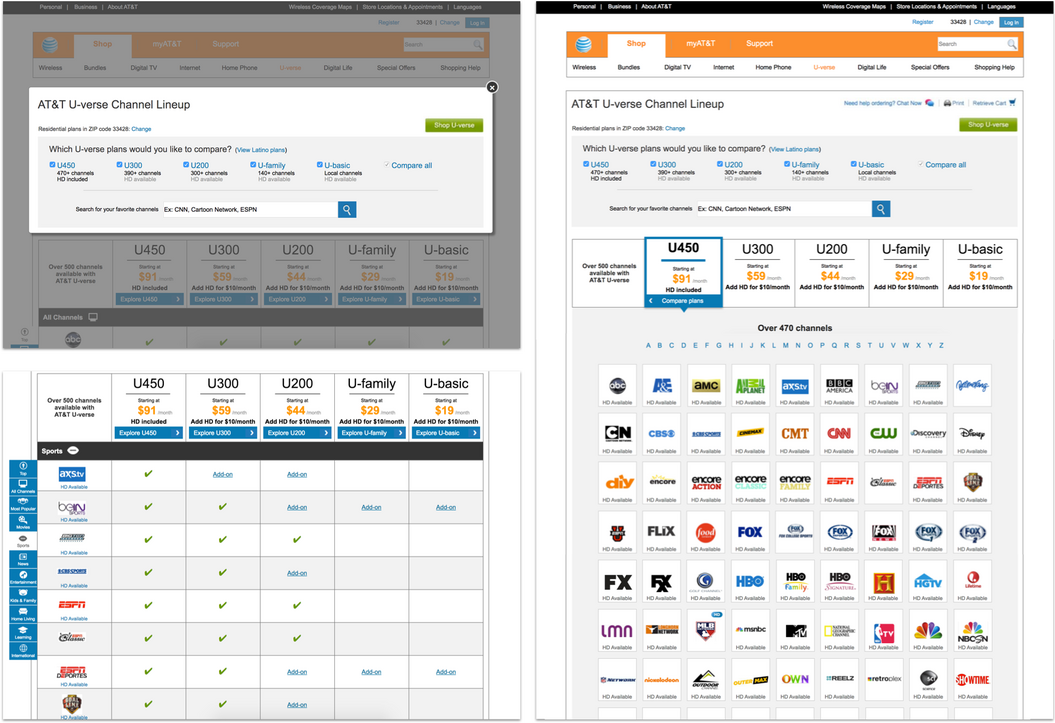Uncheck the U450 plan checkbox in popup
This screenshot has height=723, width=1055.
(53, 165)
